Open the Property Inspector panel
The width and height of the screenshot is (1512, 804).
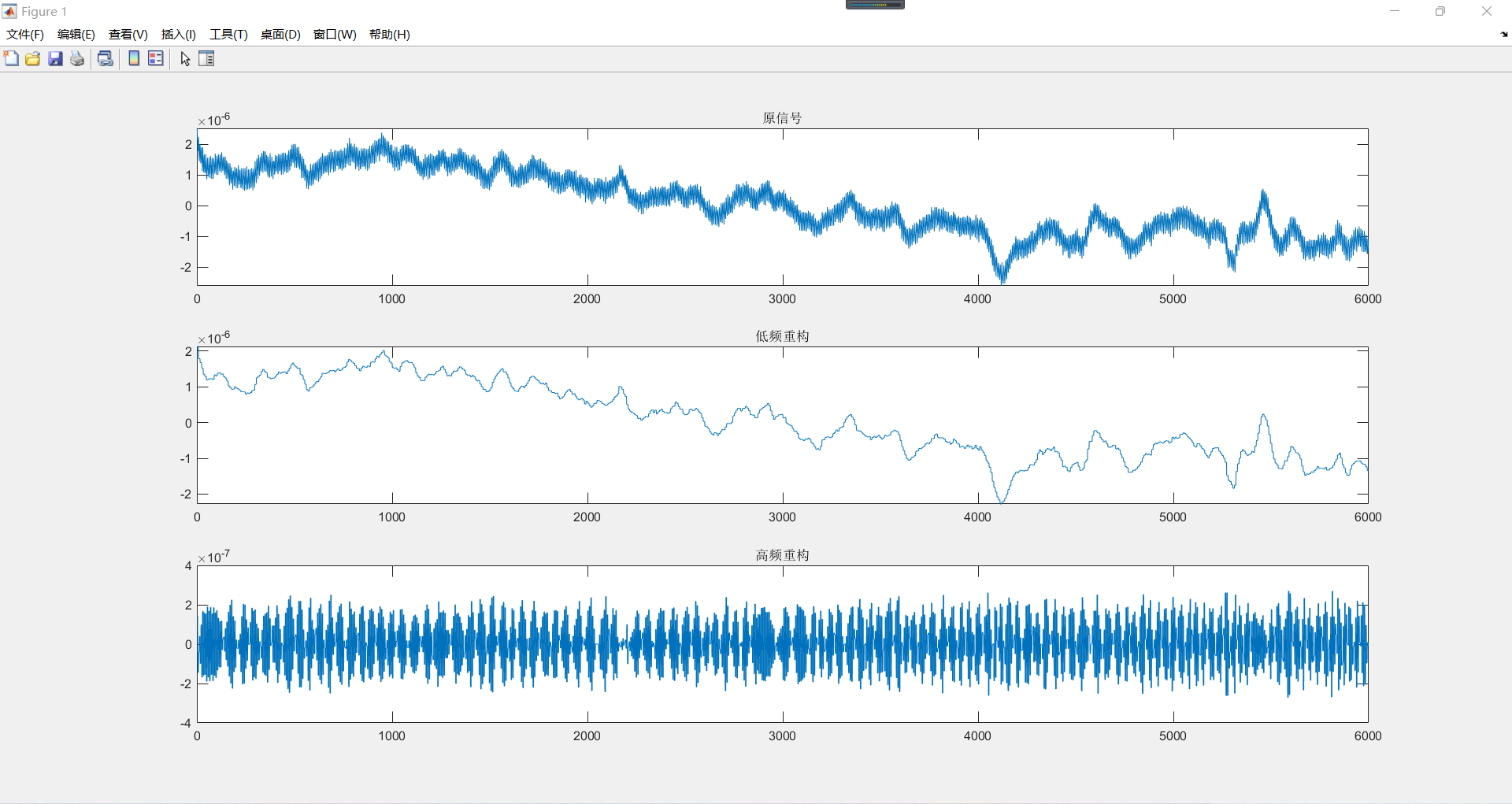click(x=206, y=58)
